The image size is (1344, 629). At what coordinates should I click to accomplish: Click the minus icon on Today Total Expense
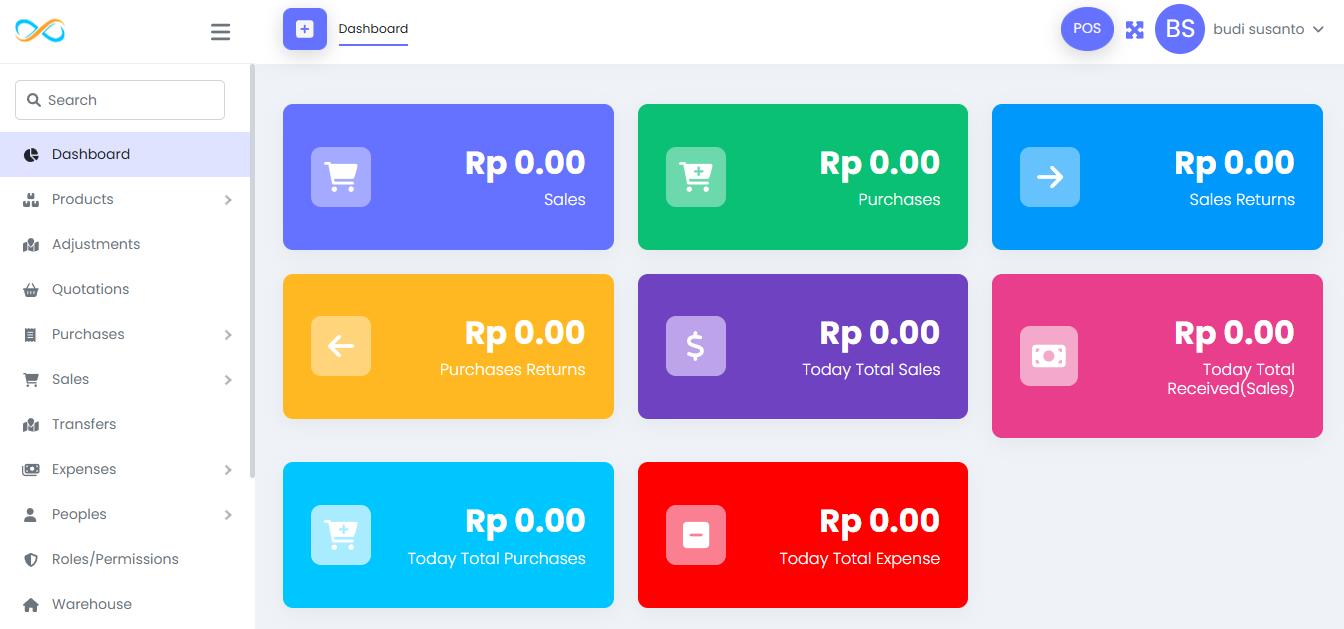[696, 535]
